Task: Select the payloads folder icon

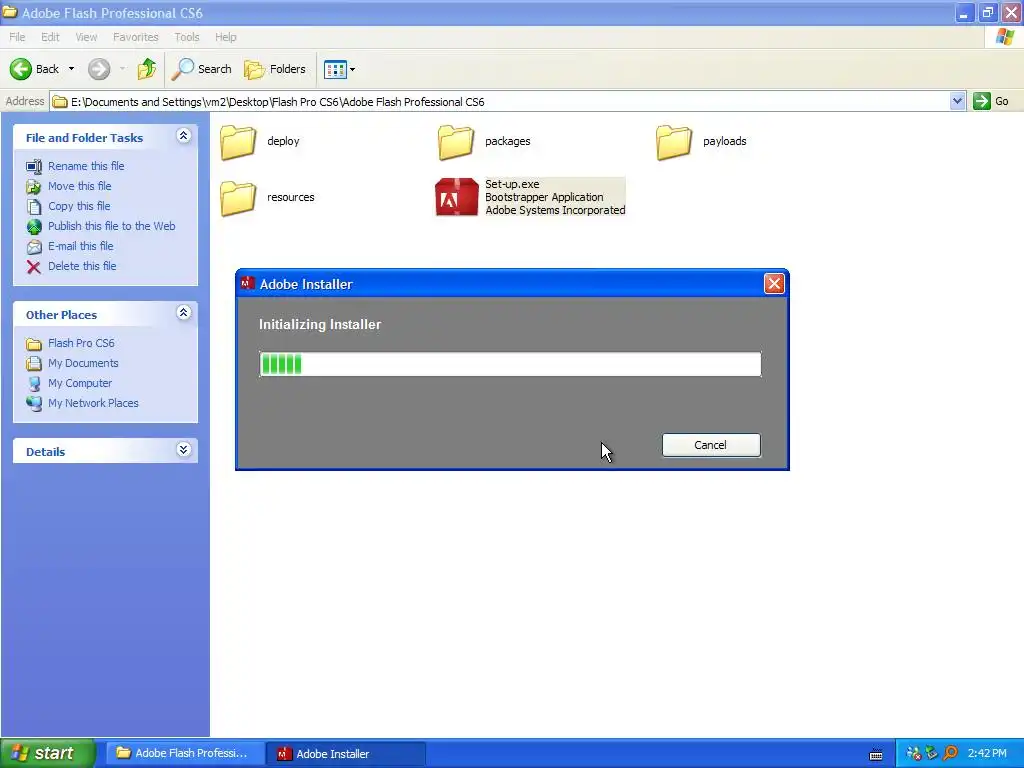Action: tap(674, 142)
